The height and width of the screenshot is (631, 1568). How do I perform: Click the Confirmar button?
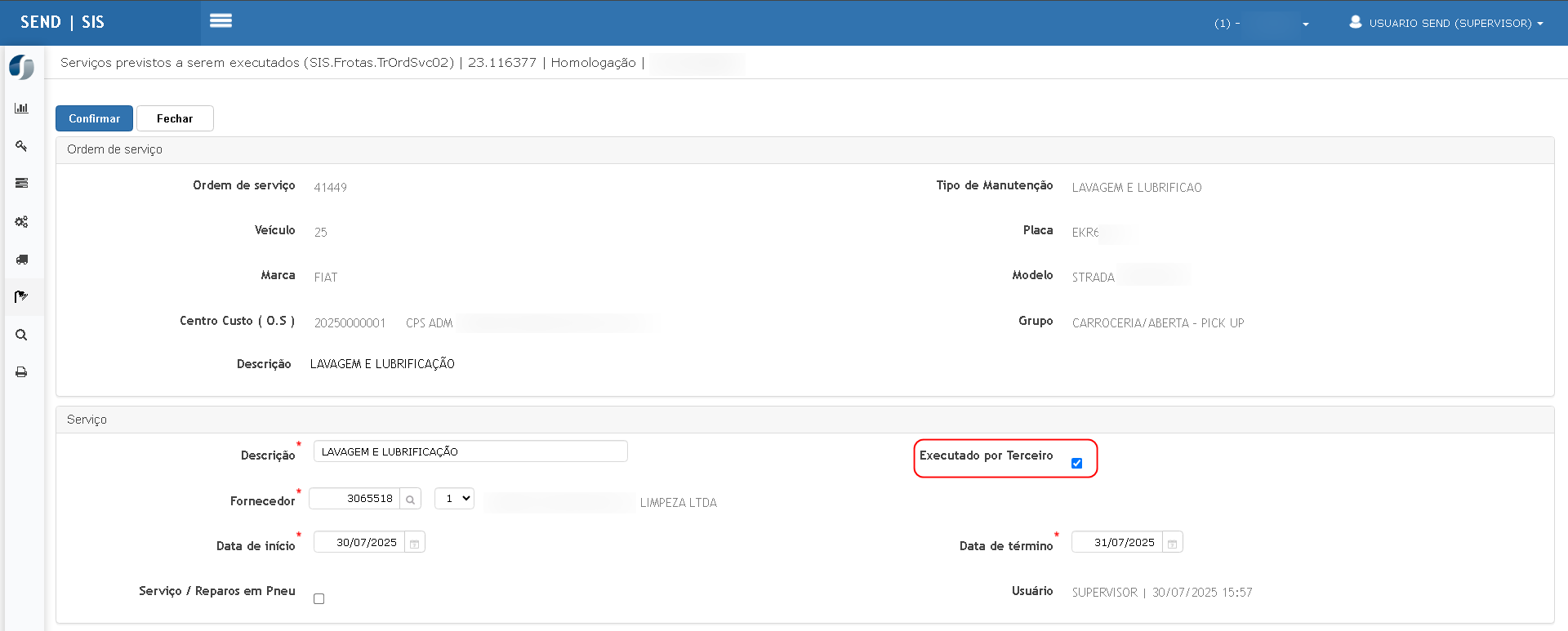click(94, 118)
